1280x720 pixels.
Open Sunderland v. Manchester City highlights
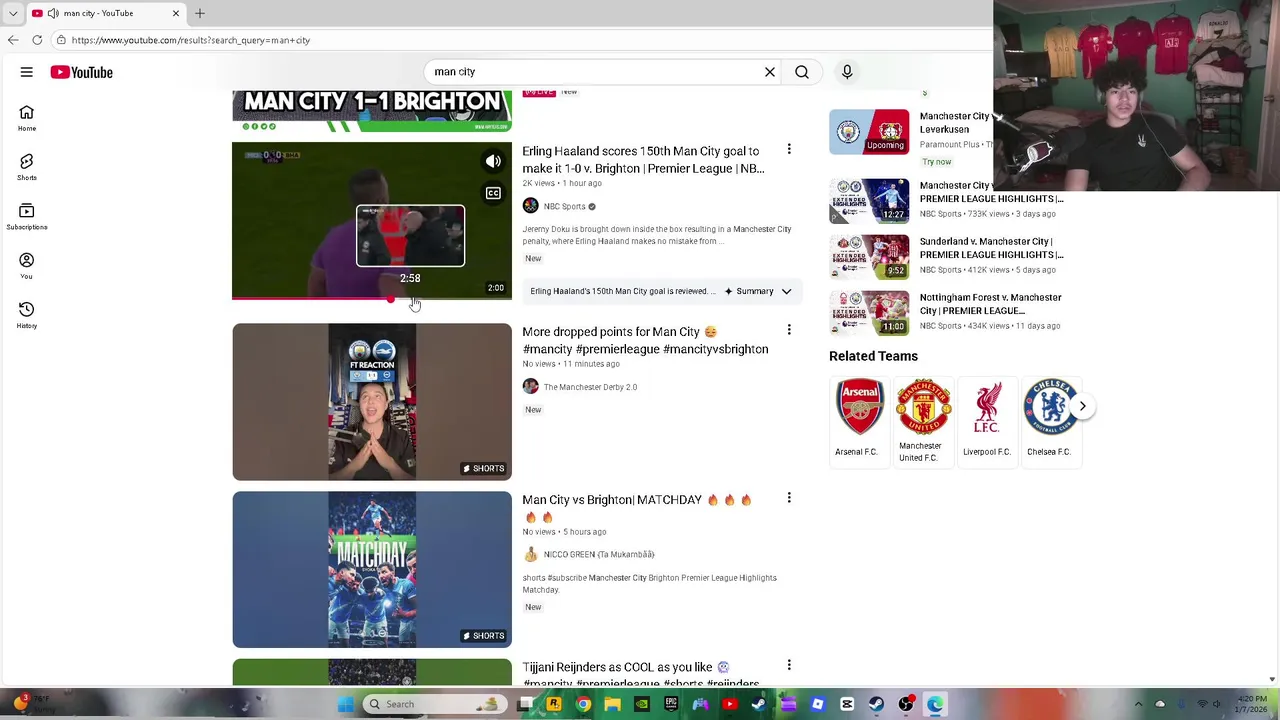[991, 248]
